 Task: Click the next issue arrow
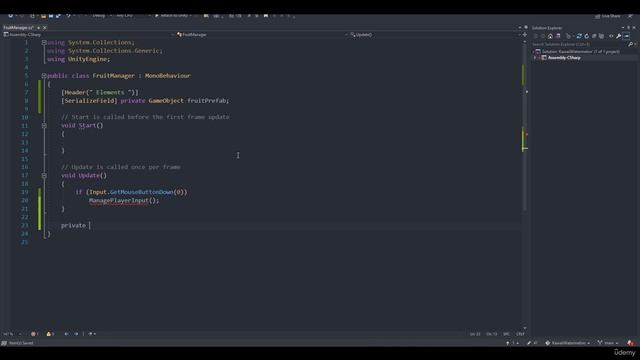[x=76, y=334]
